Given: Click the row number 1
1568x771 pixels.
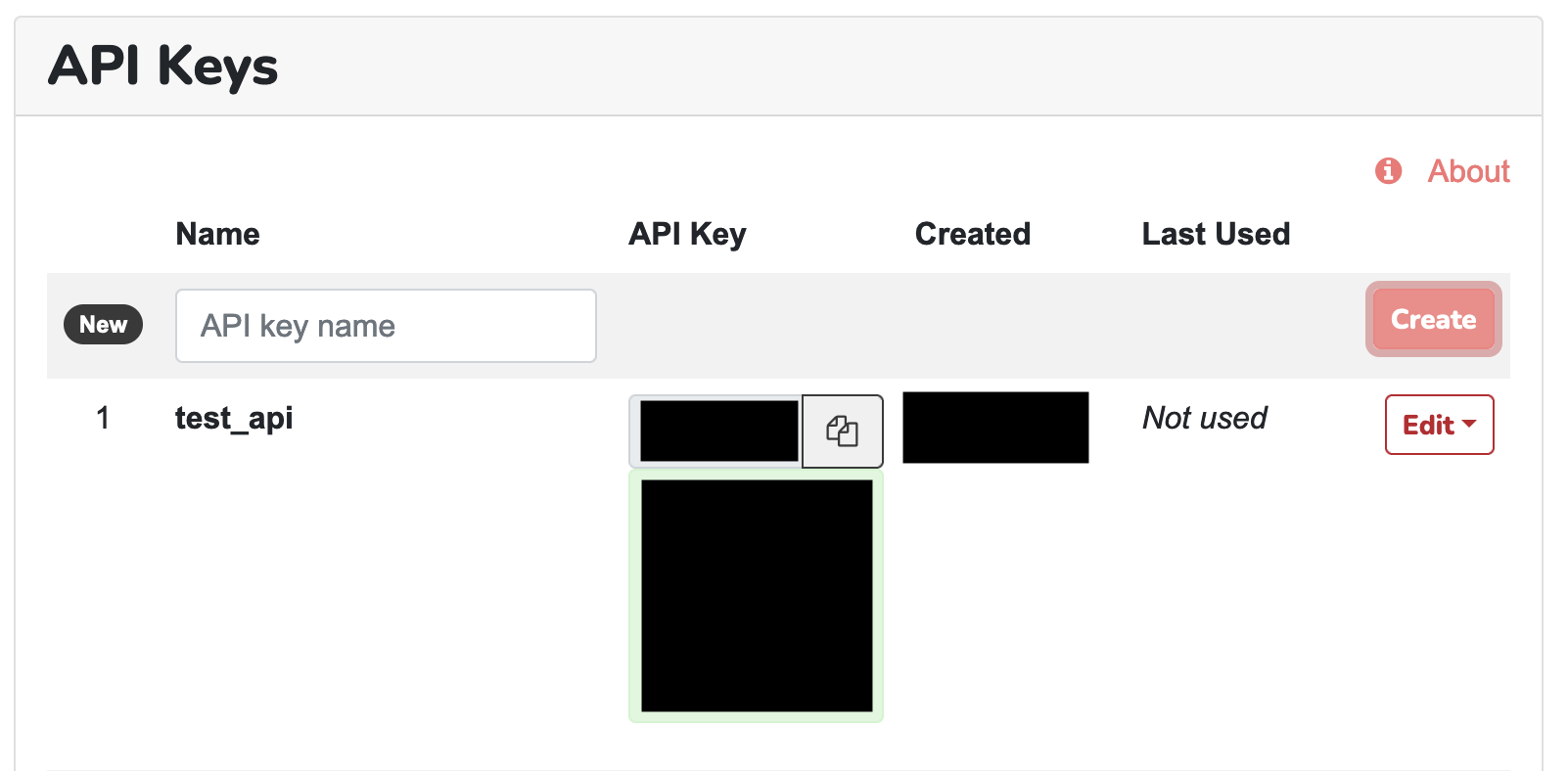Looking at the screenshot, I should 102,418.
